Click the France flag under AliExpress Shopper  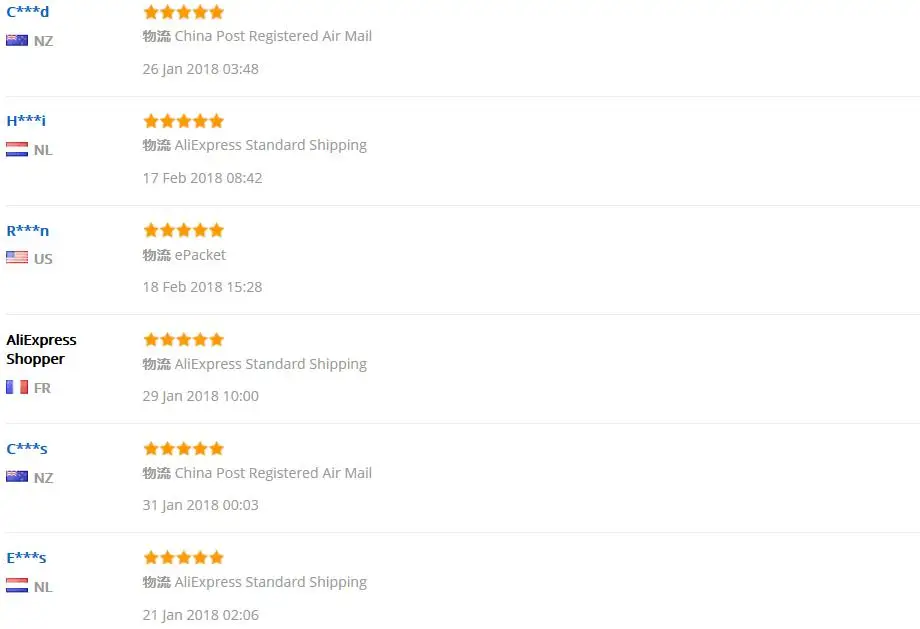pos(17,387)
